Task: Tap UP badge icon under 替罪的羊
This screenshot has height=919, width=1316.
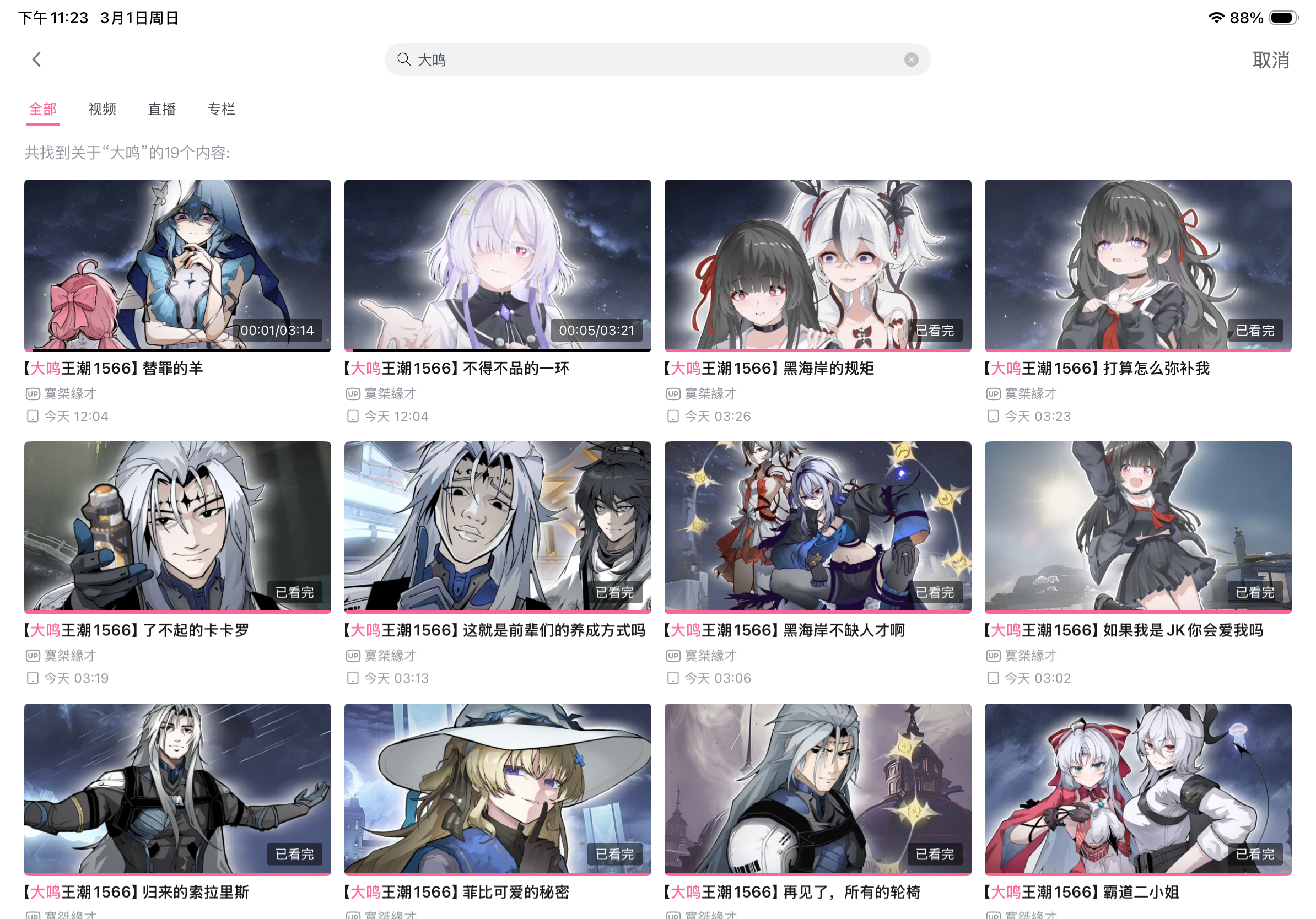Action: [x=33, y=393]
